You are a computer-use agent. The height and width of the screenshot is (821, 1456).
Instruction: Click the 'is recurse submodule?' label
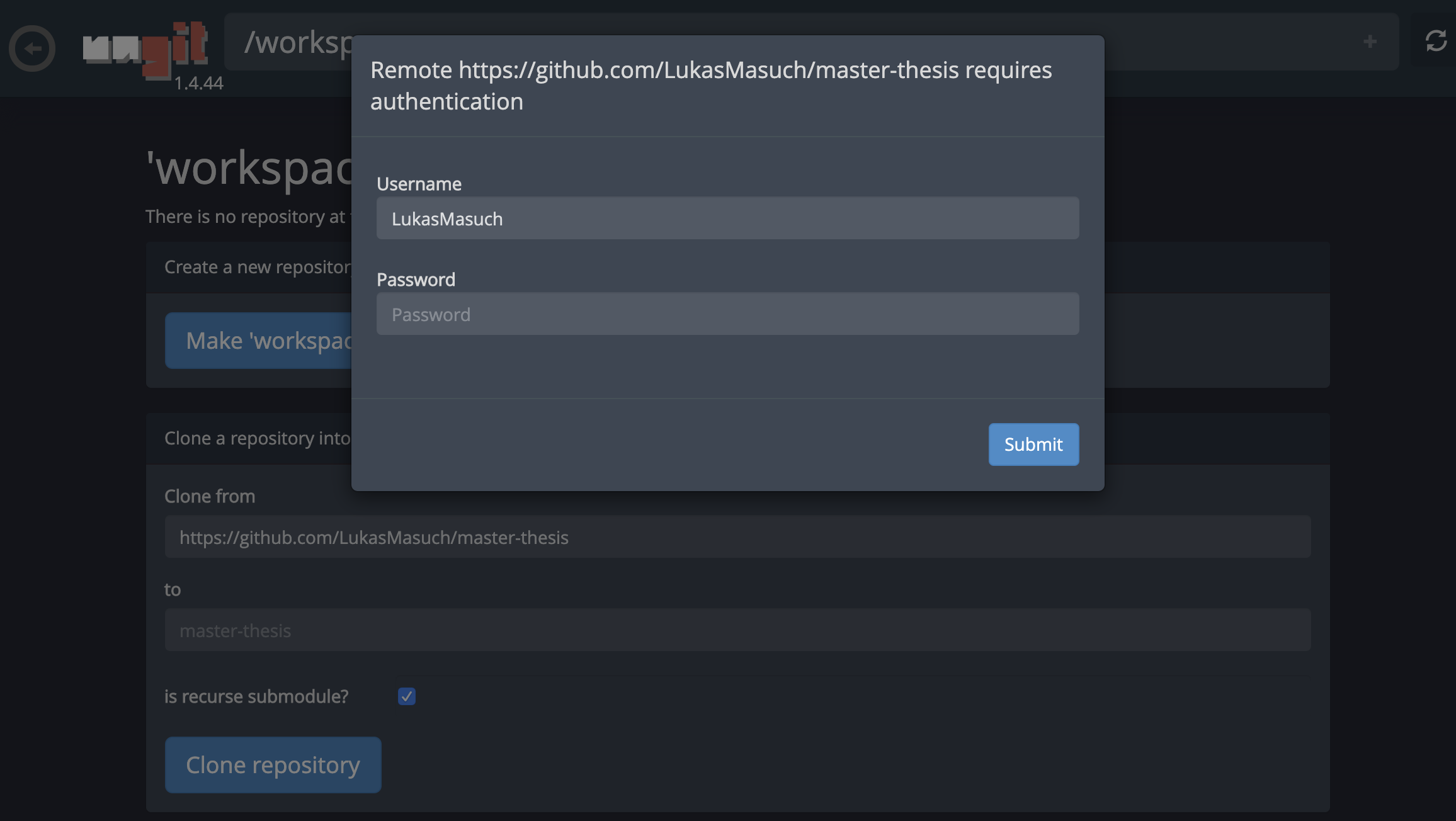coord(256,696)
